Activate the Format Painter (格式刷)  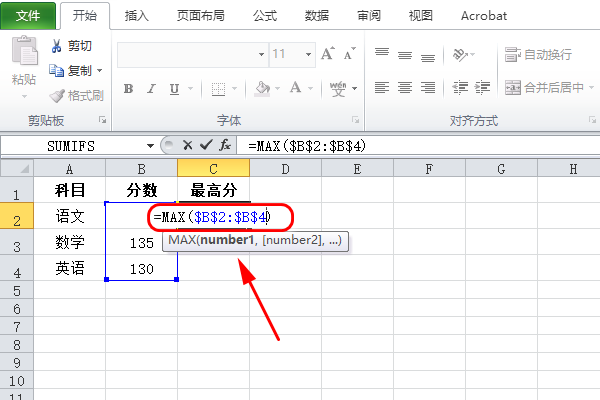(x=77, y=96)
